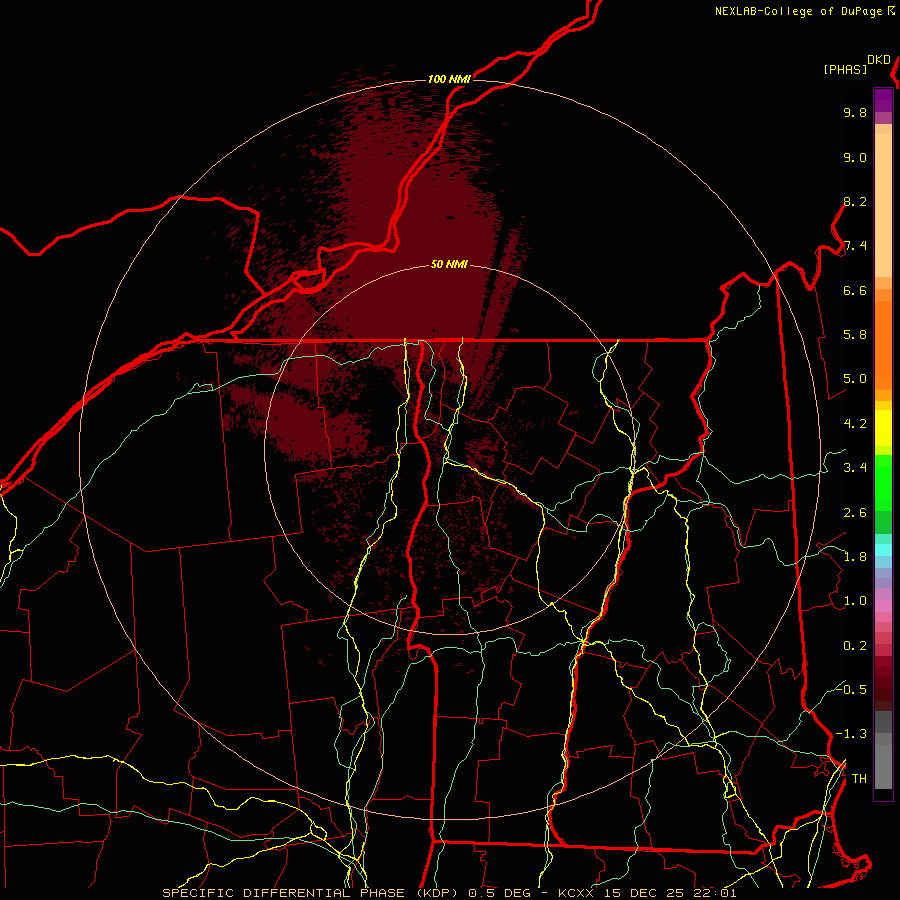Pick the yellow band beside 4.2

coord(883,428)
